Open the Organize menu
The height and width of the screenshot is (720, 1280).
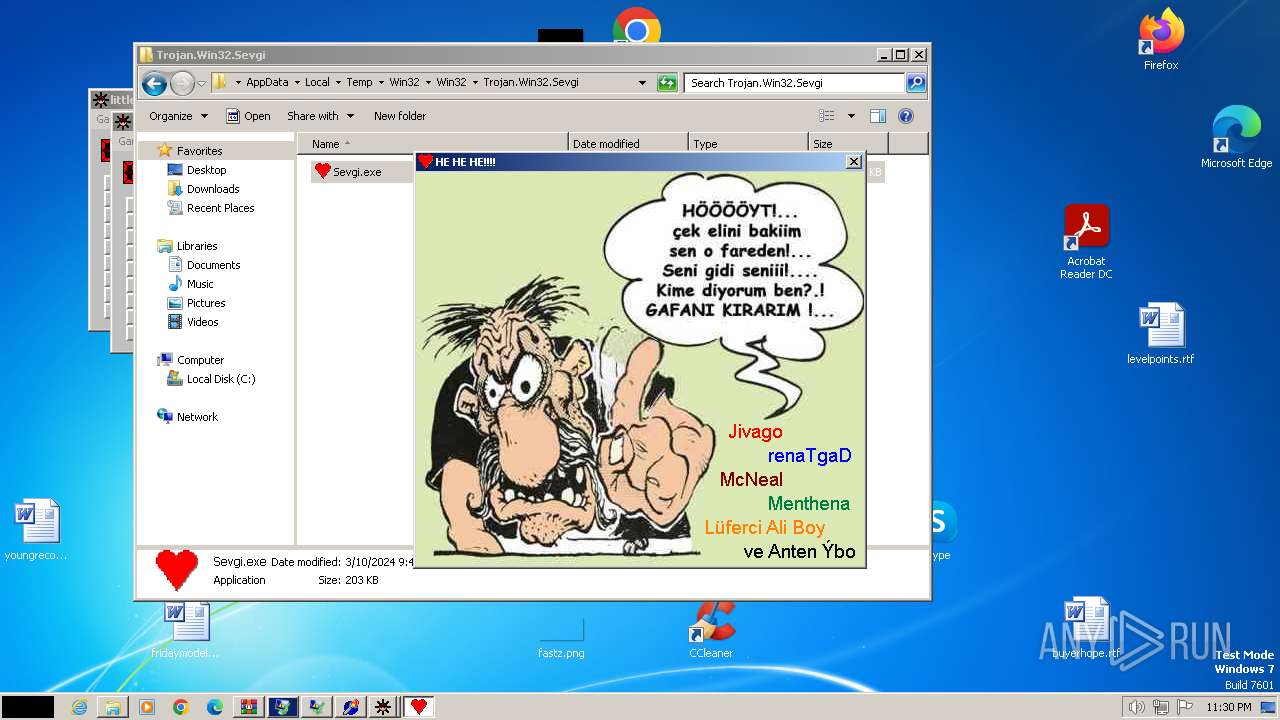coord(178,116)
